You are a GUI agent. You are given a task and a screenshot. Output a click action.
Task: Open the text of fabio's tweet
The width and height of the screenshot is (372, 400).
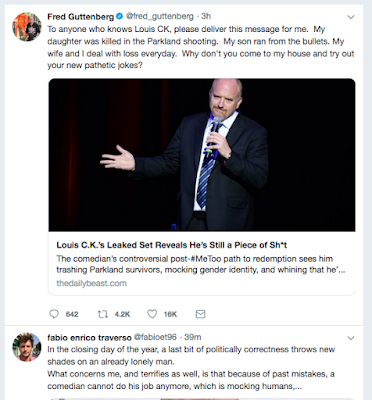coord(191,368)
